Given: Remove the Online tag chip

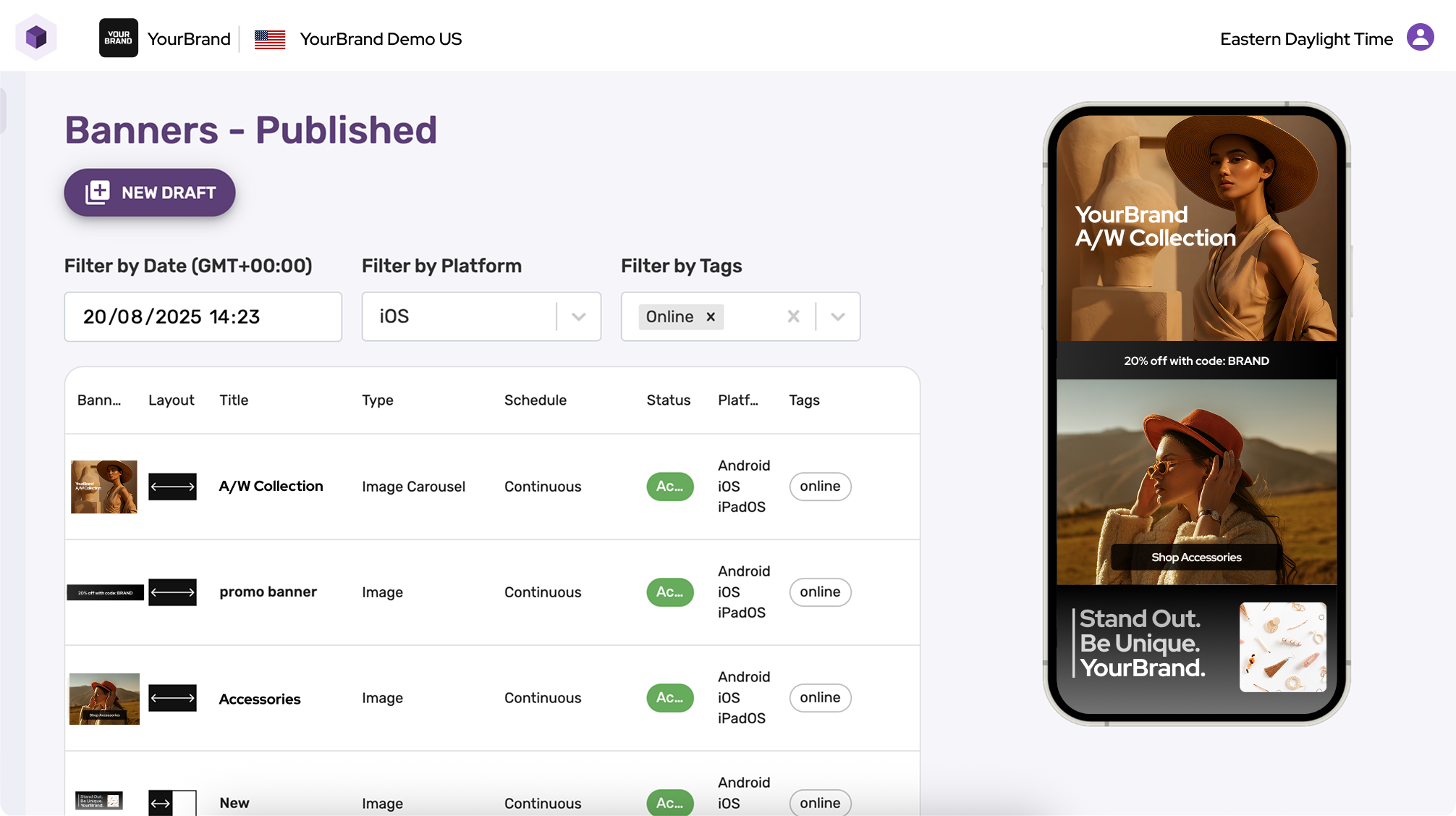Looking at the screenshot, I should pyautogui.click(x=711, y=316).
